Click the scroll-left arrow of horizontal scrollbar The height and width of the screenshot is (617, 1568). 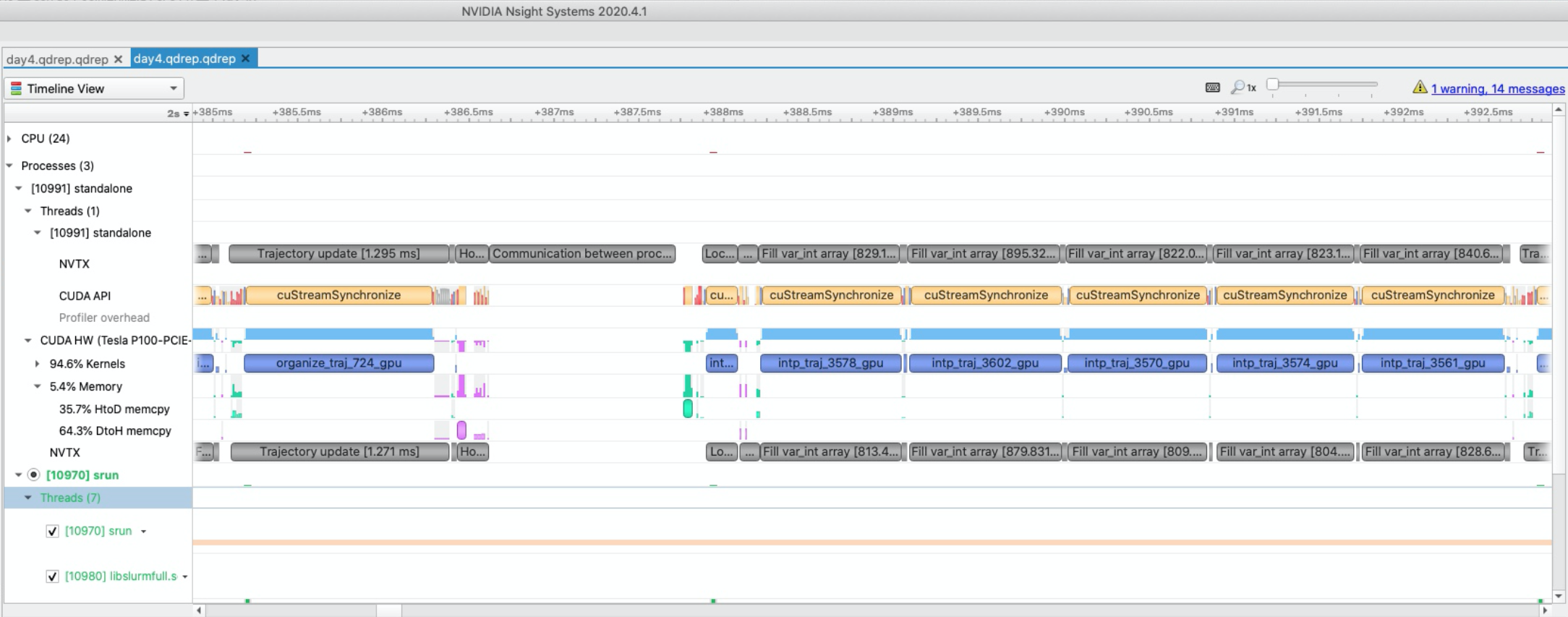click(199, 610)
